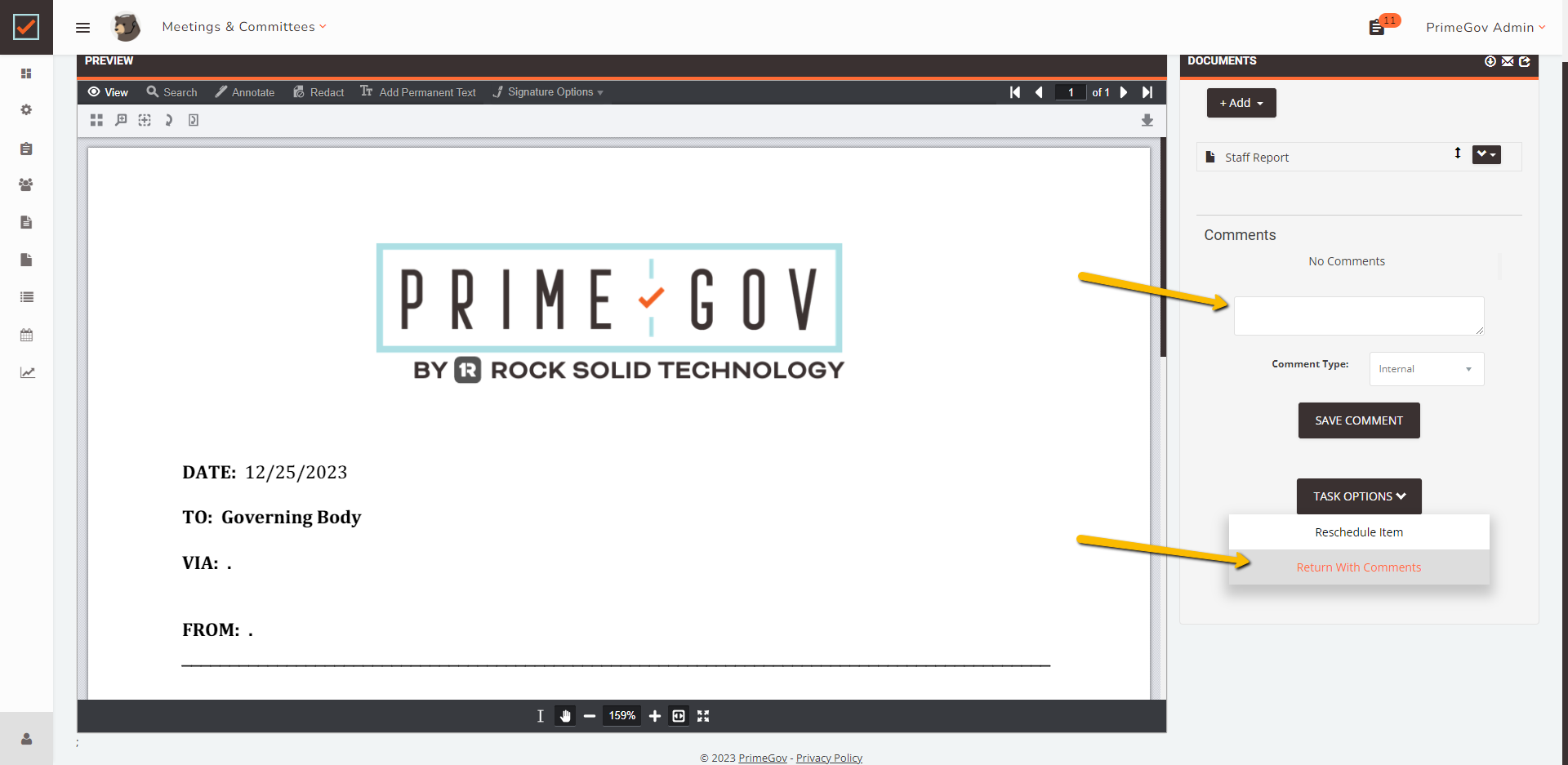Select the marquee zoom selection icon
Screen dimensions: 1568x765
[145, 120]
